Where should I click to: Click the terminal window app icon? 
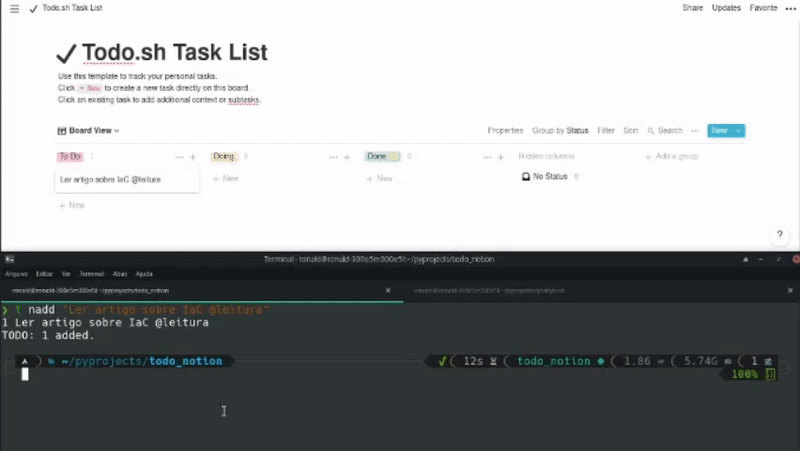[9, 259]
